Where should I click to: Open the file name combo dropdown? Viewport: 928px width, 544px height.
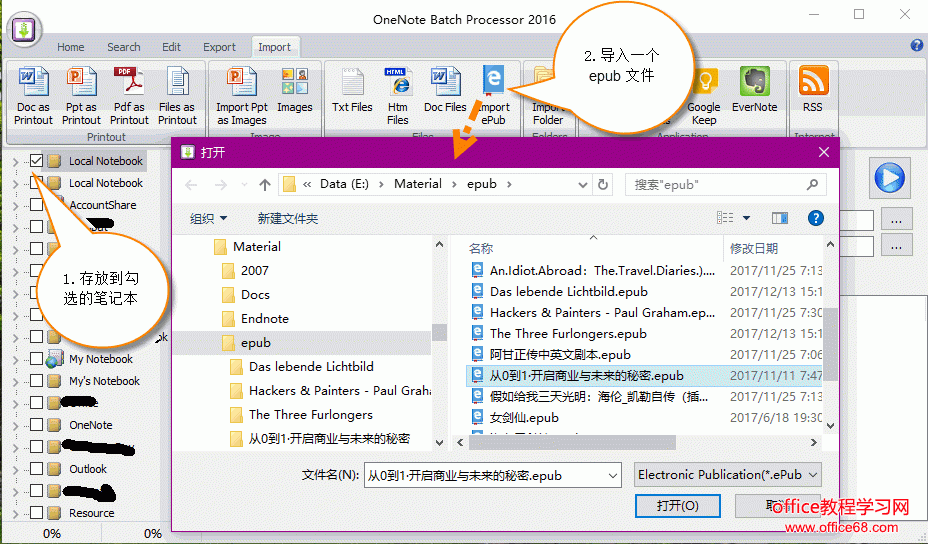613,475
